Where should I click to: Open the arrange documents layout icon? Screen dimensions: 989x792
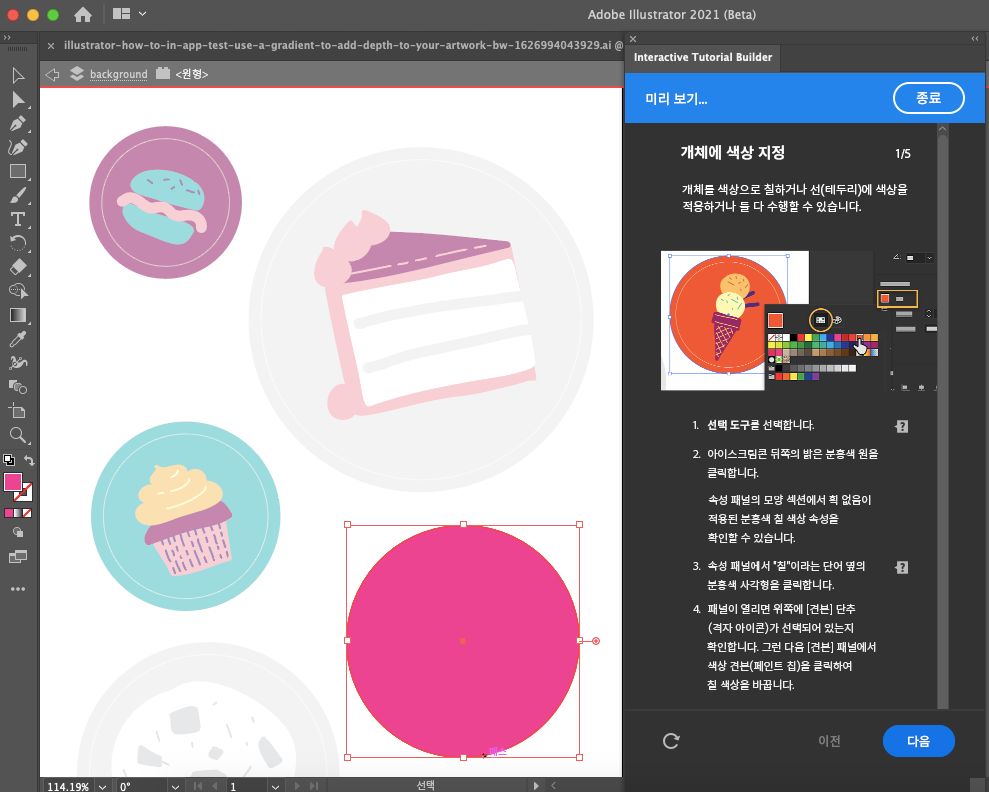coord(121,14)
